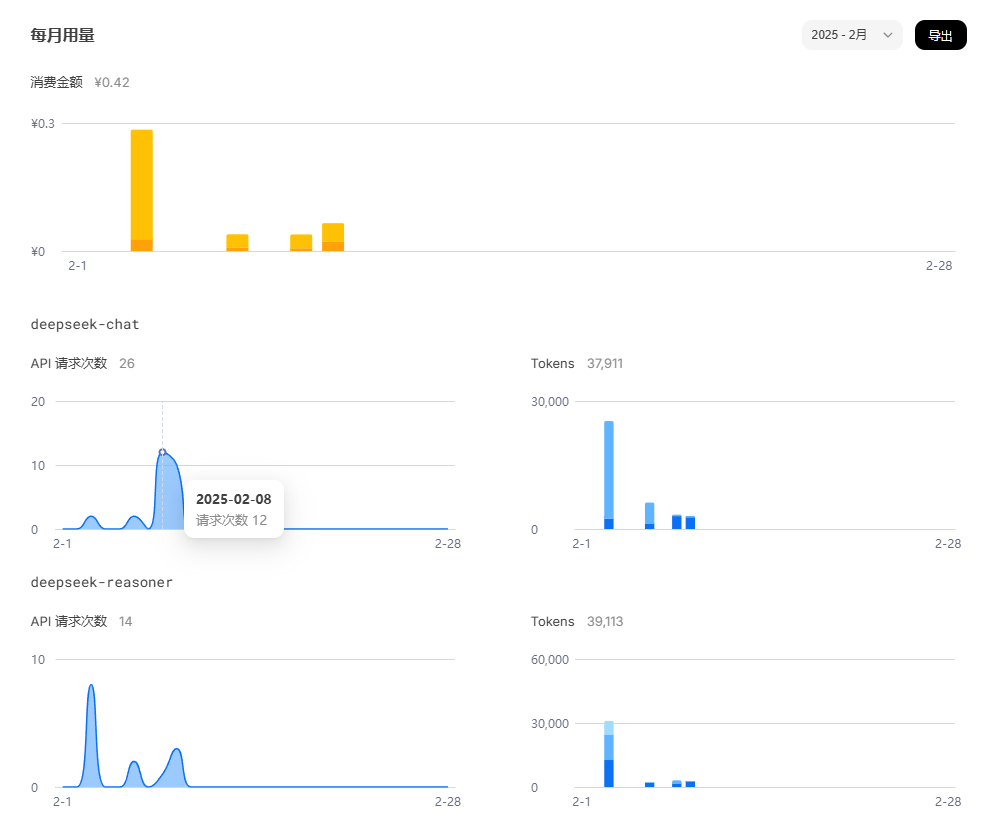Screen dimensions: 992x829
Task: Click the 消费金额 label
Action: click(56, 82)
